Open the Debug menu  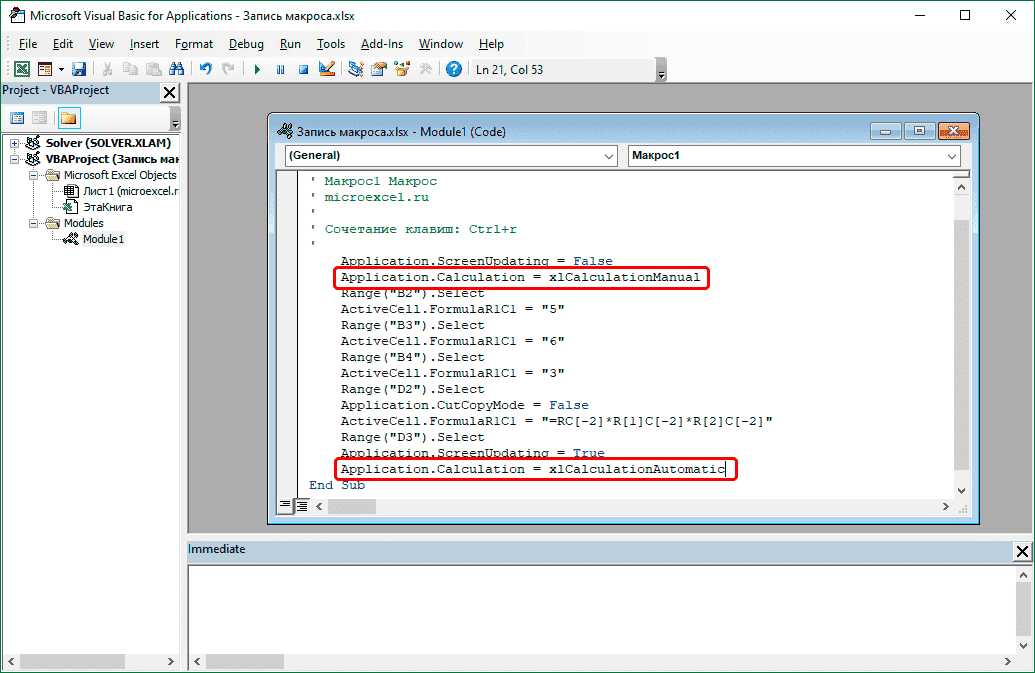[246, 44]
